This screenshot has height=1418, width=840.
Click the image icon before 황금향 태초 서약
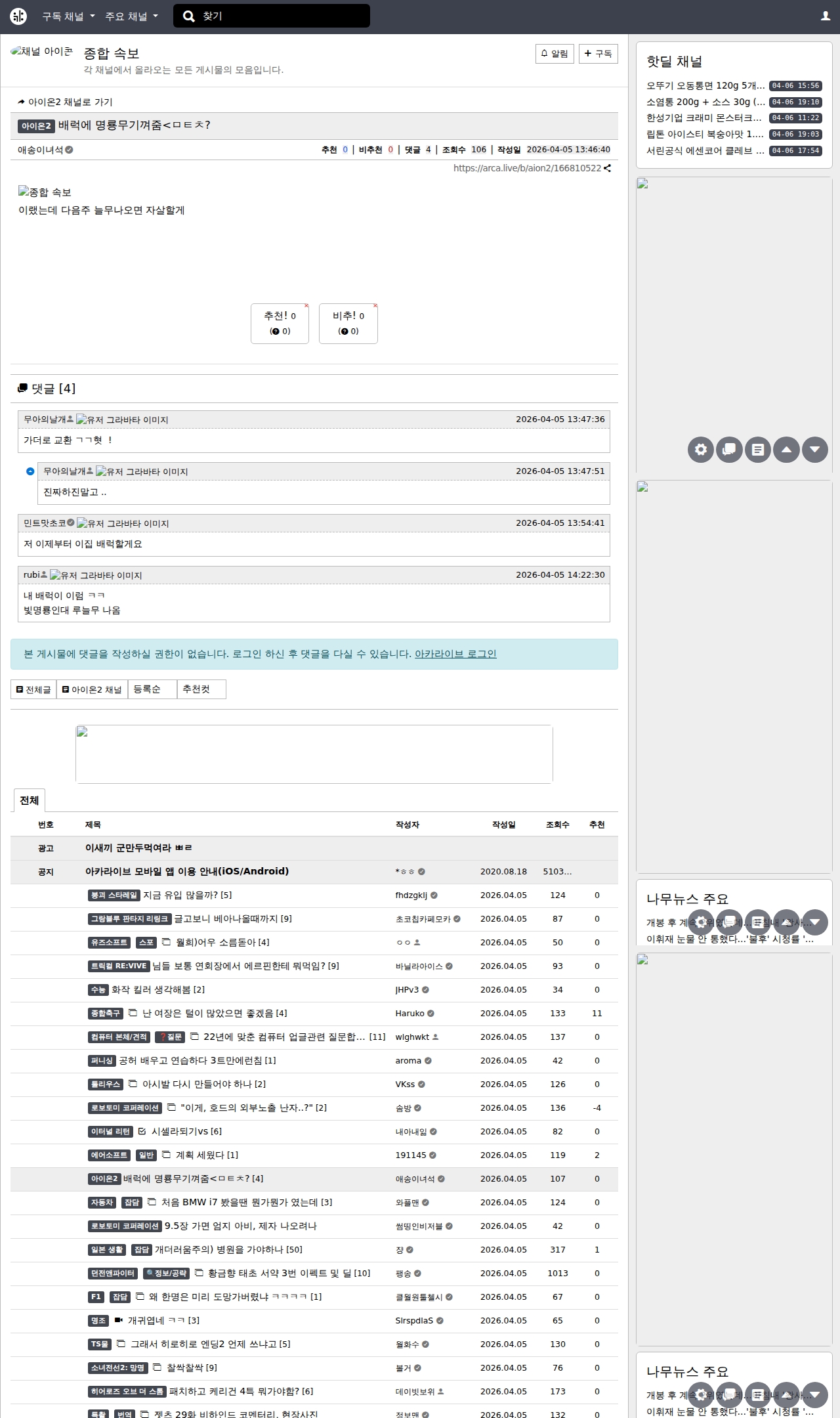(x=199, y=1273)
